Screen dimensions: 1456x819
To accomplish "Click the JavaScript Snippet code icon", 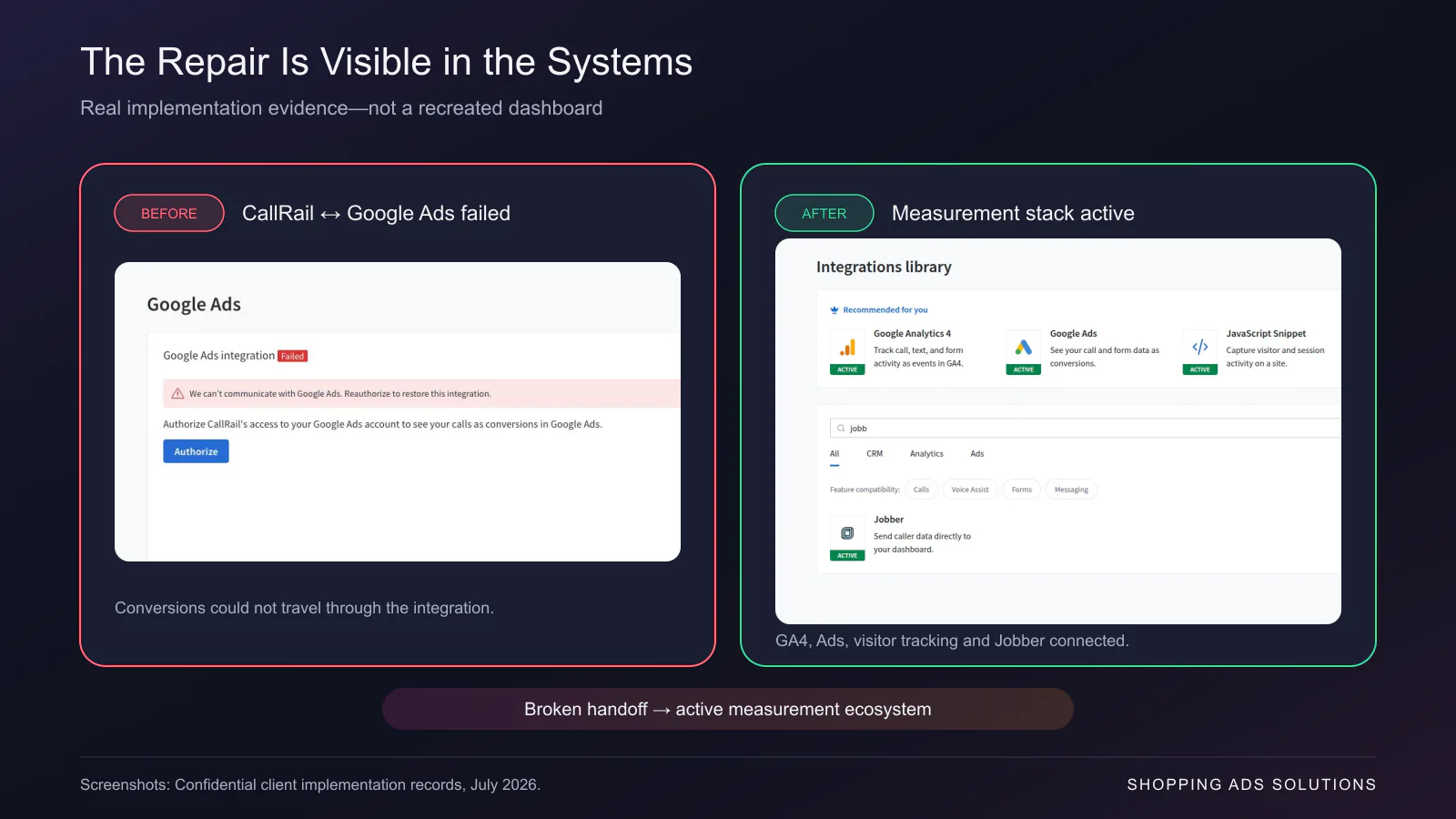I will (x=1200, y=347).
